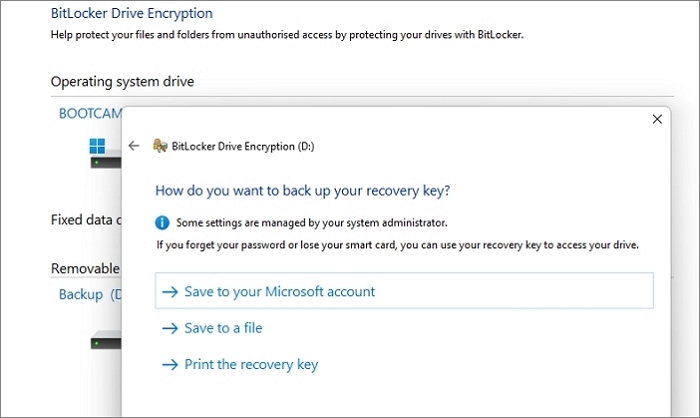Viewport: 700px width, 418px height.
Task: Click the Fixed data drives heading
Action: [x=86, y=219]
